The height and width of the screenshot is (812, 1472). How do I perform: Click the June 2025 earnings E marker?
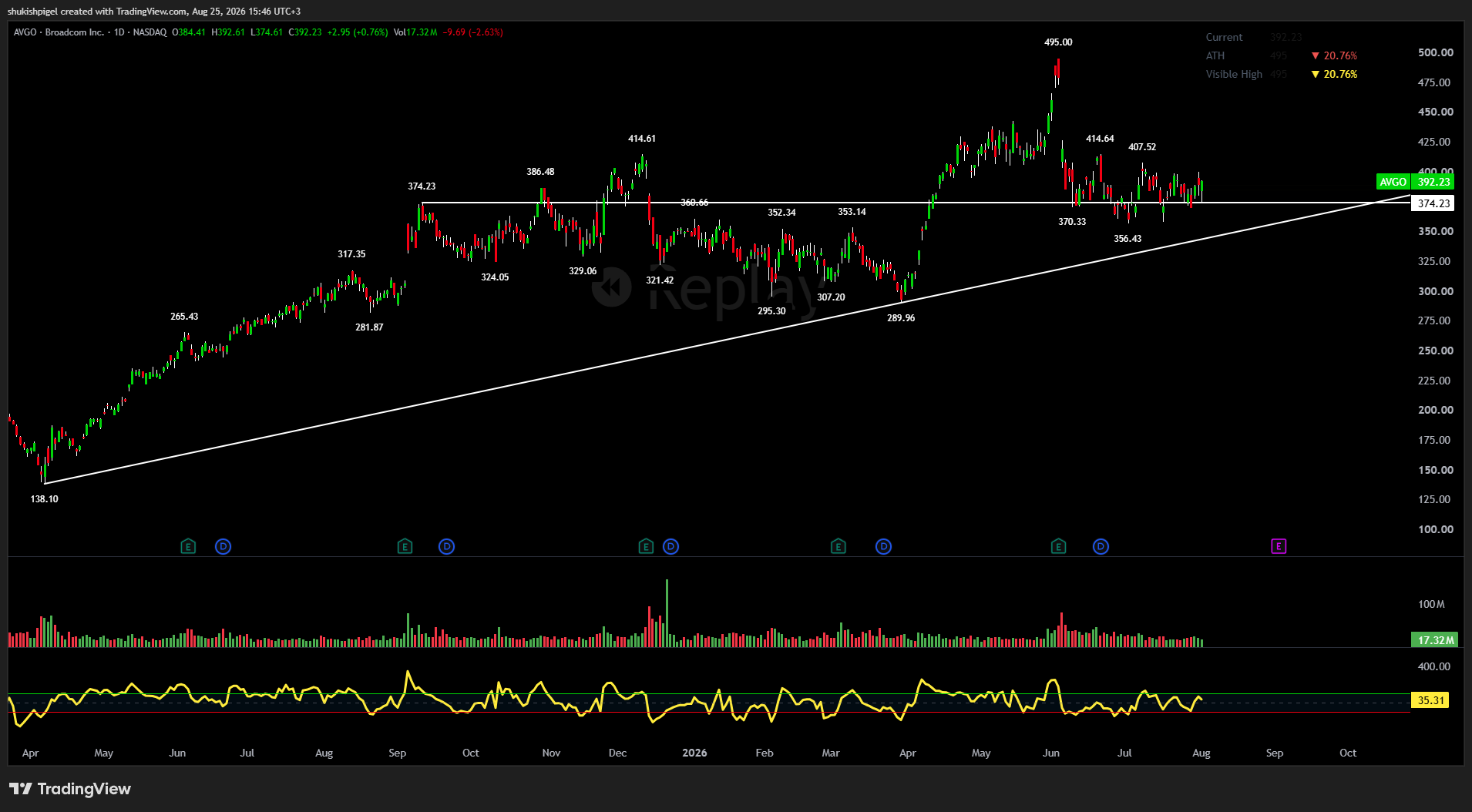pos(188,546)
